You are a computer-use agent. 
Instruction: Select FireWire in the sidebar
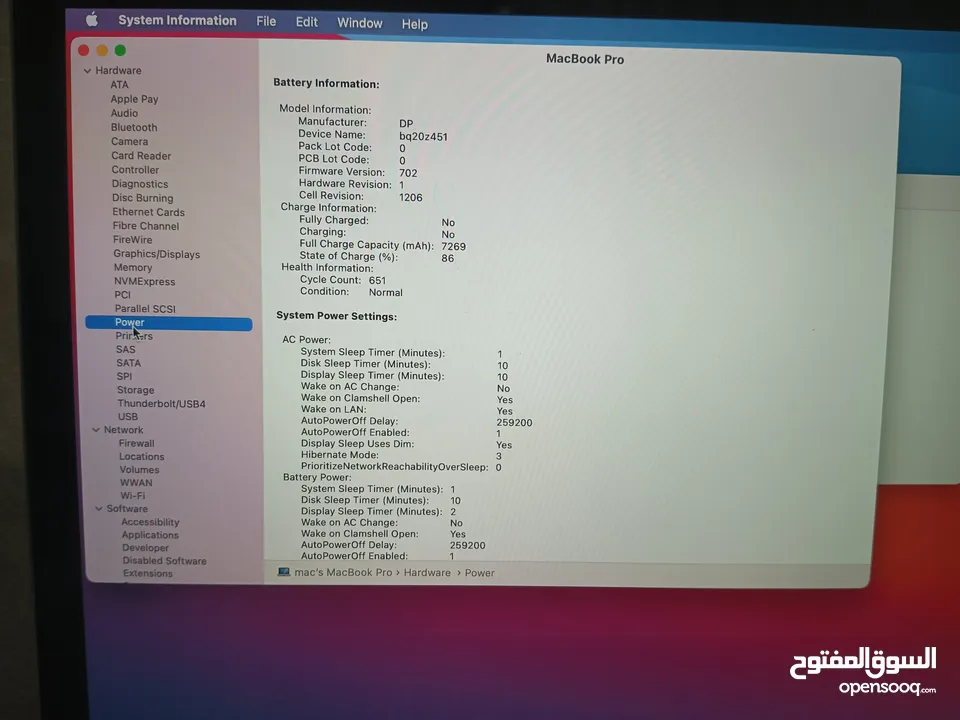click(132, 239)
